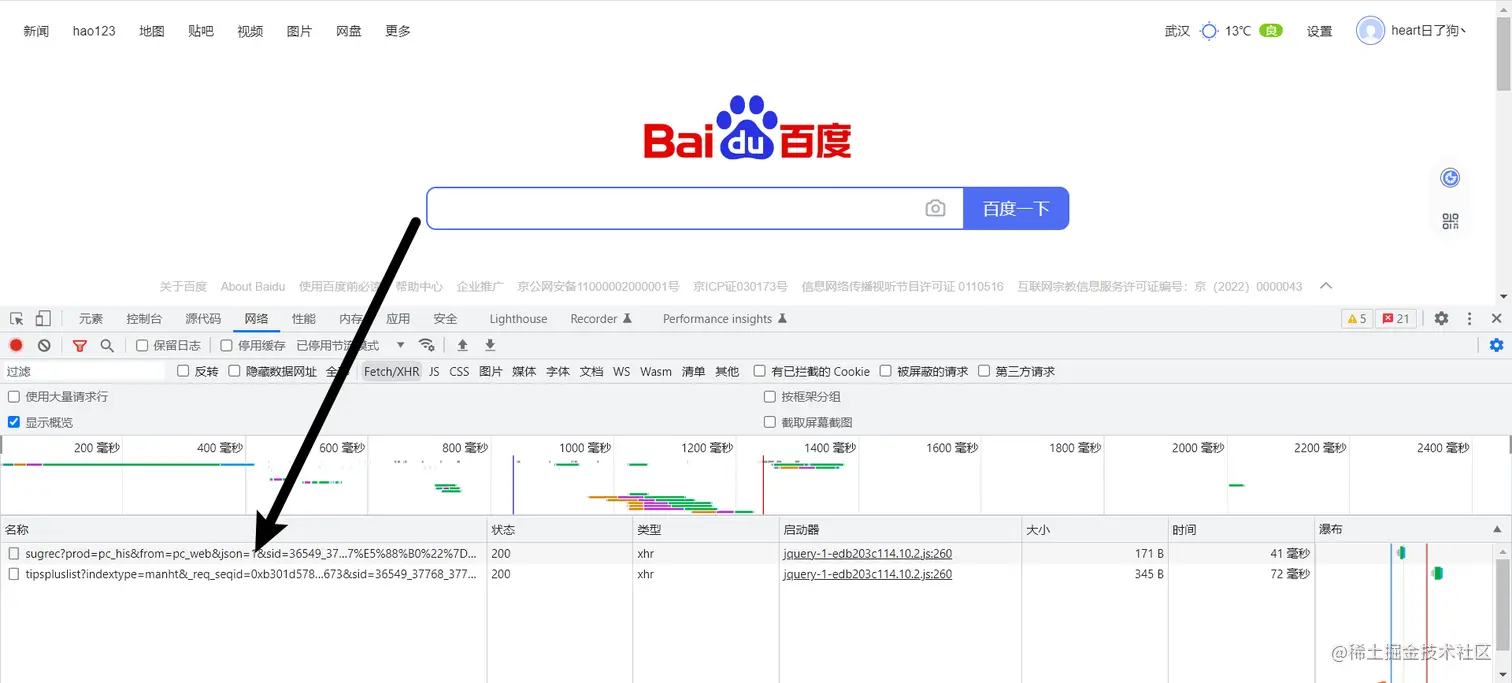
Task: Toggle the red filter funnel icon
Action: 80,345
